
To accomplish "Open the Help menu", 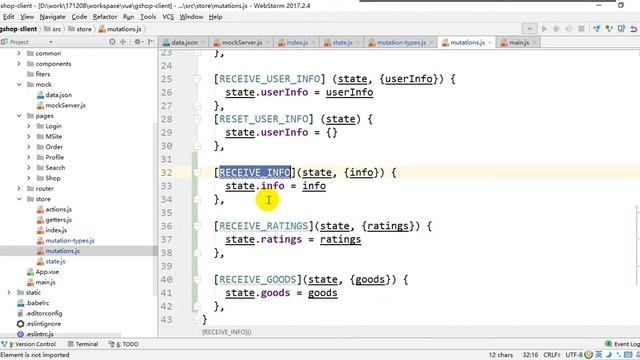I will pos(215,17).
